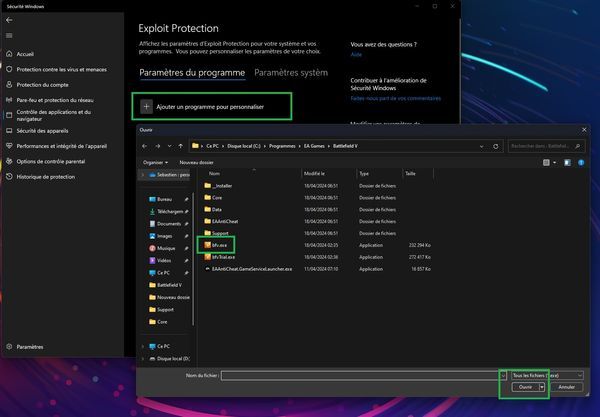Viewport: 600px width, 417px height.
Task: Switch to Paramètres système tab
Action: 291,73
